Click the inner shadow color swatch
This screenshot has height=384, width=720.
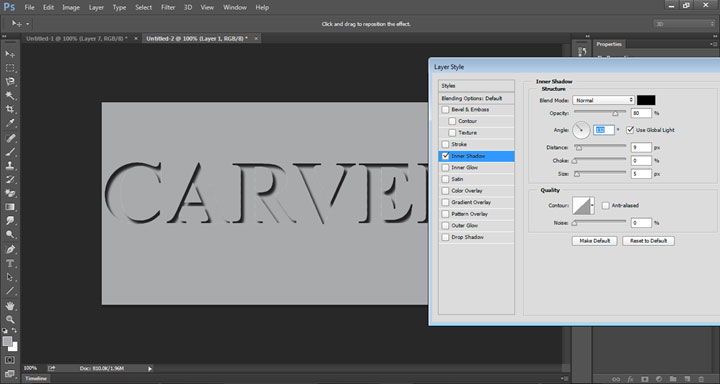[x=646, y=100]
